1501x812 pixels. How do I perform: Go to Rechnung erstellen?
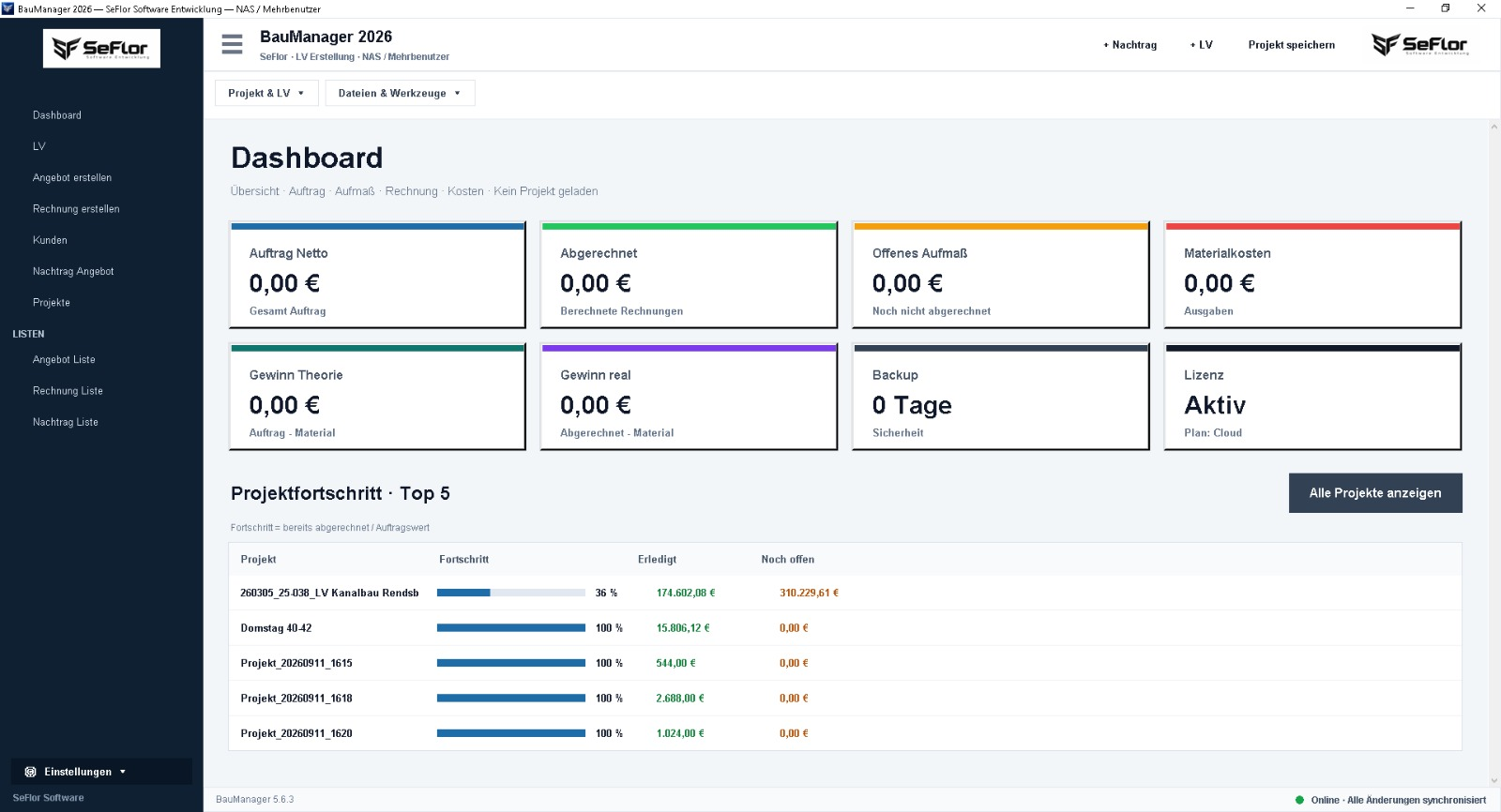[76, 209]
